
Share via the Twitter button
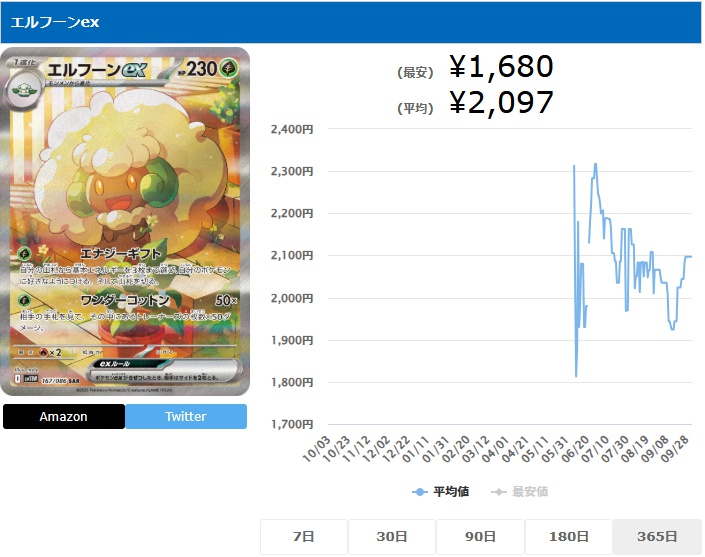pyautogui.click(x=186, y=416)
